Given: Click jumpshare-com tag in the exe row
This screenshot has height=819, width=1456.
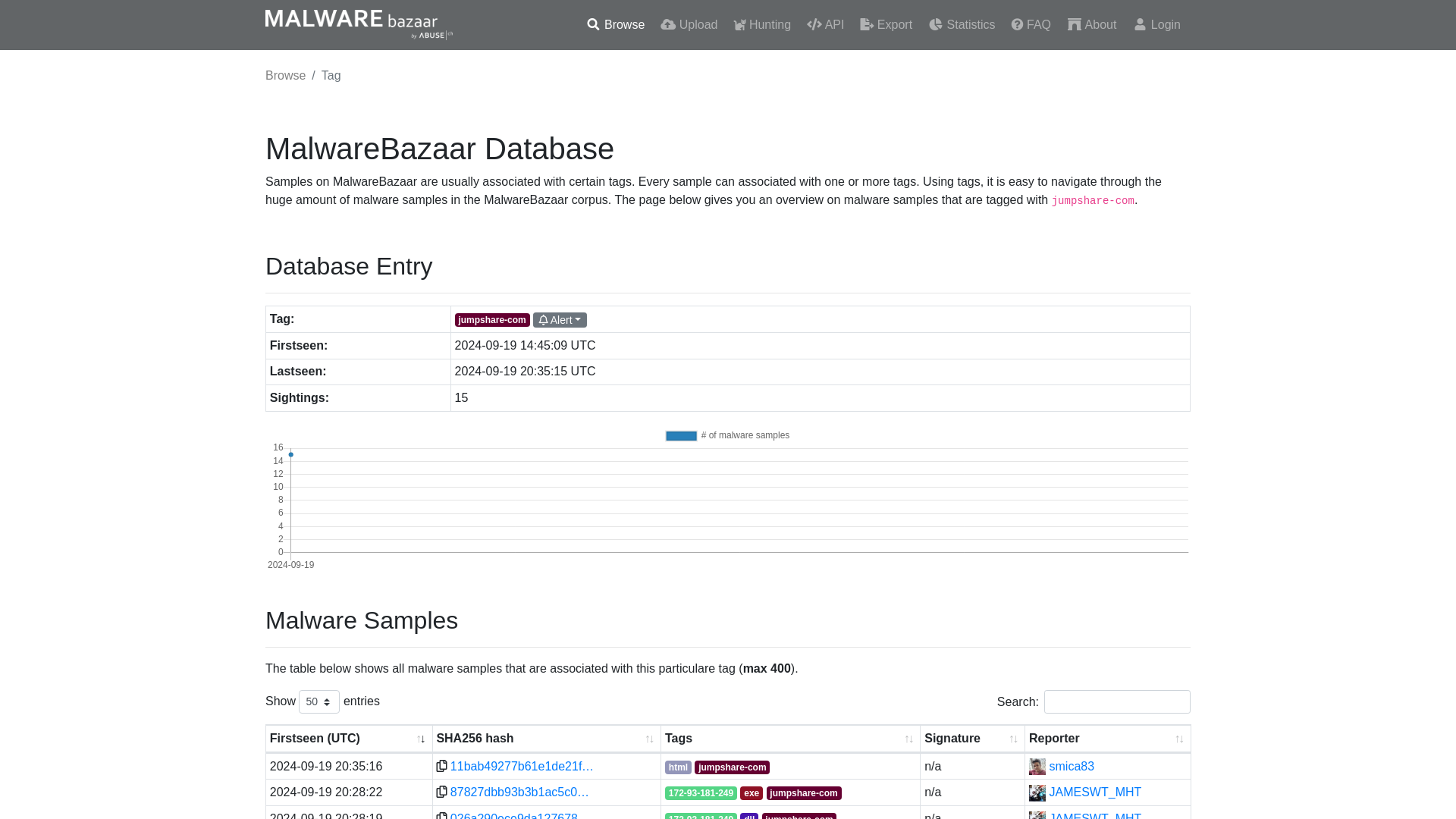Looking at the screenshot, I should pos(804,793).
